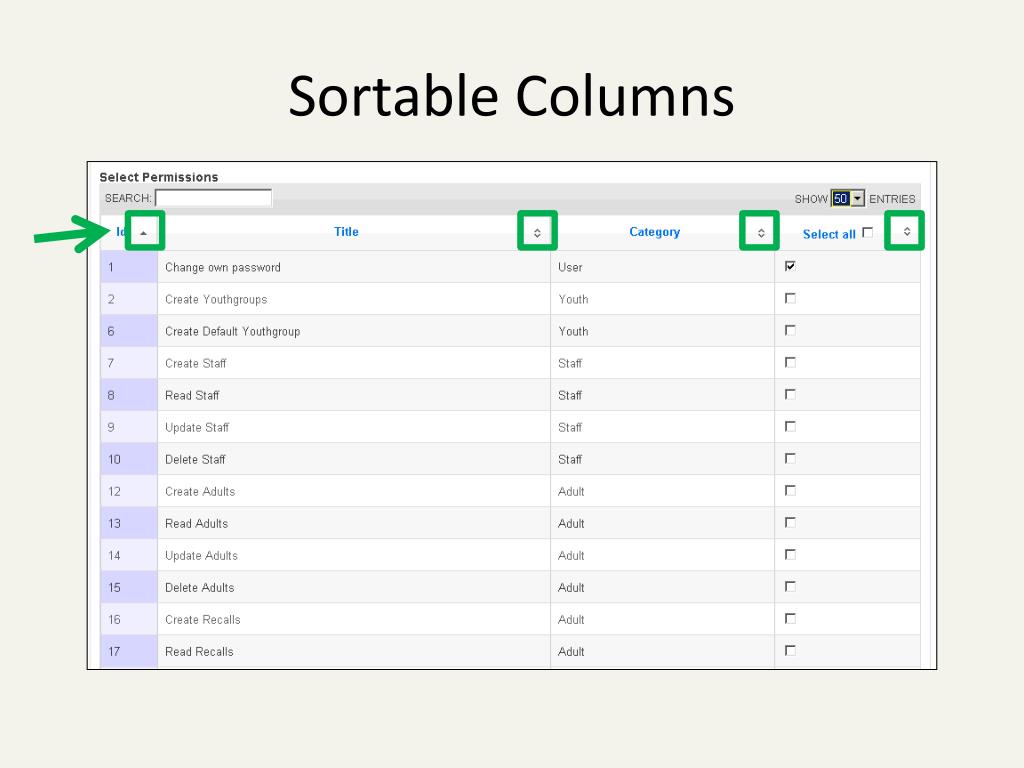Image resolution: width=1024 pixels, height=768 pixels.
Task: Select Id cell 7
Action: click(x=129, y=363)
